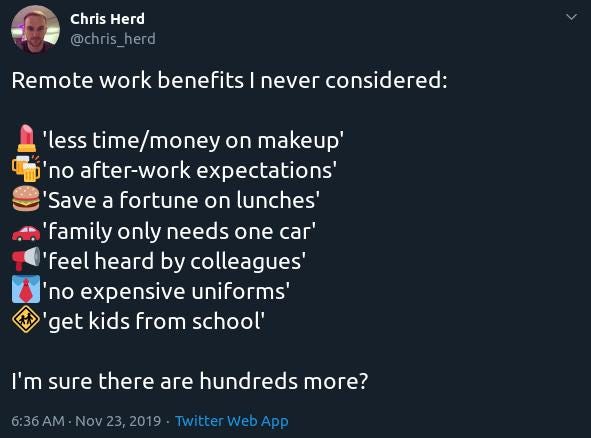Viewport: 591px width, 438px height.
Task: Click the 'I'm sure there are hundreds more?' text
Action: (190, 381)
